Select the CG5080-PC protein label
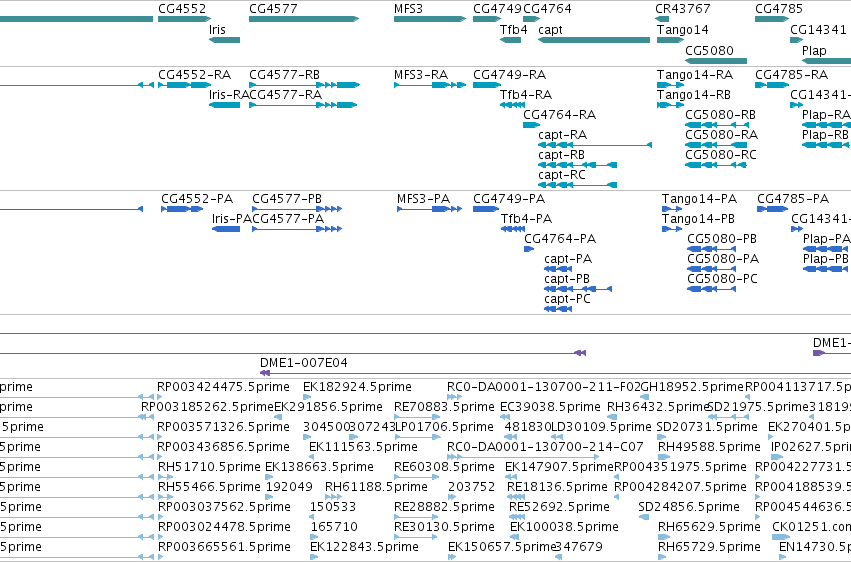 click(x=722, y=279)
